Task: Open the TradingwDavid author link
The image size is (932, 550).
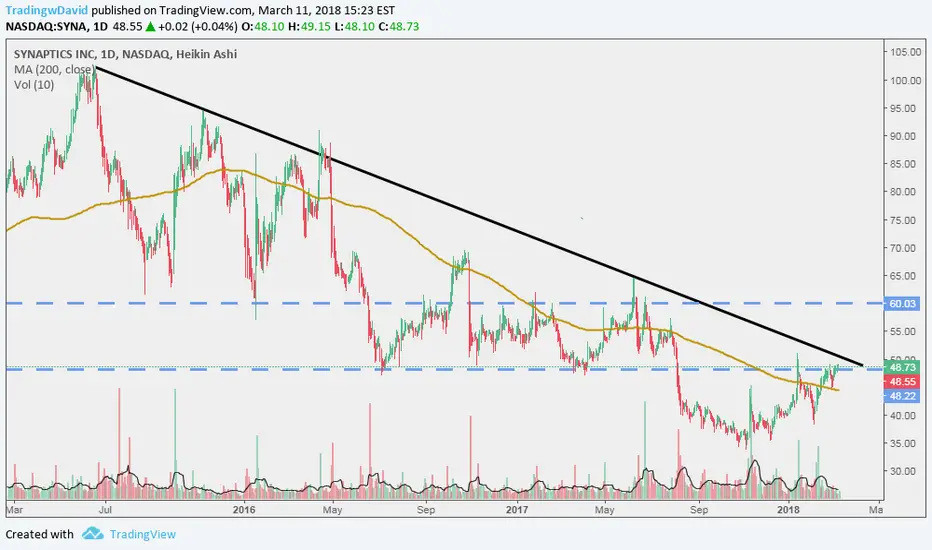Action: (x=47, y=10)
